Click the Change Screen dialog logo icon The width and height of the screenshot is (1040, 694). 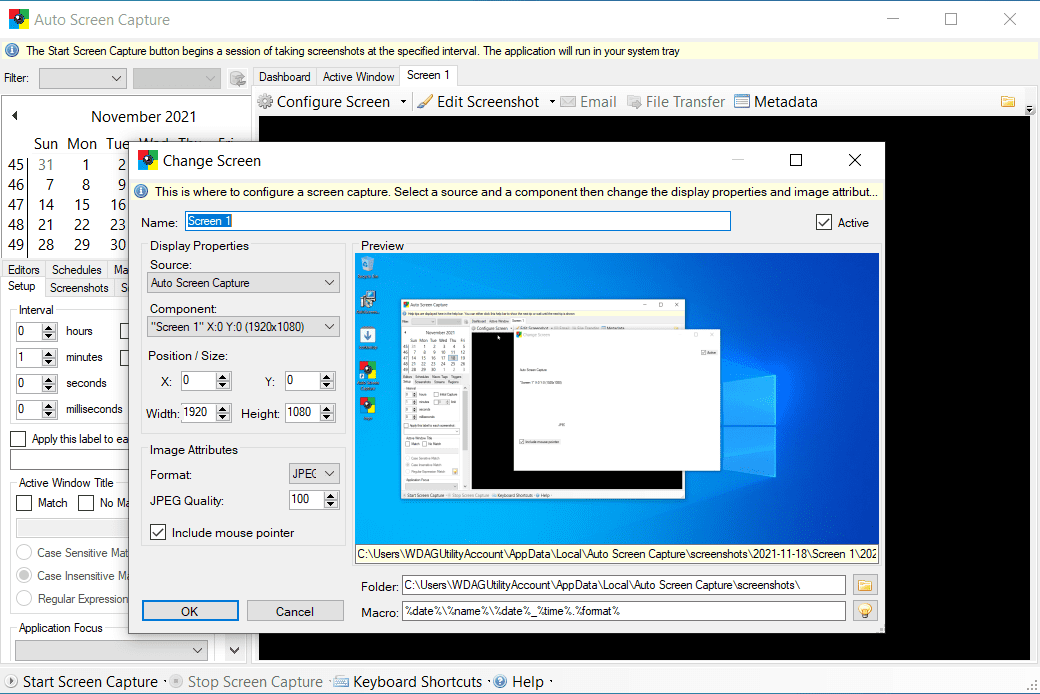pyautogui.click(x=147, y=160)
